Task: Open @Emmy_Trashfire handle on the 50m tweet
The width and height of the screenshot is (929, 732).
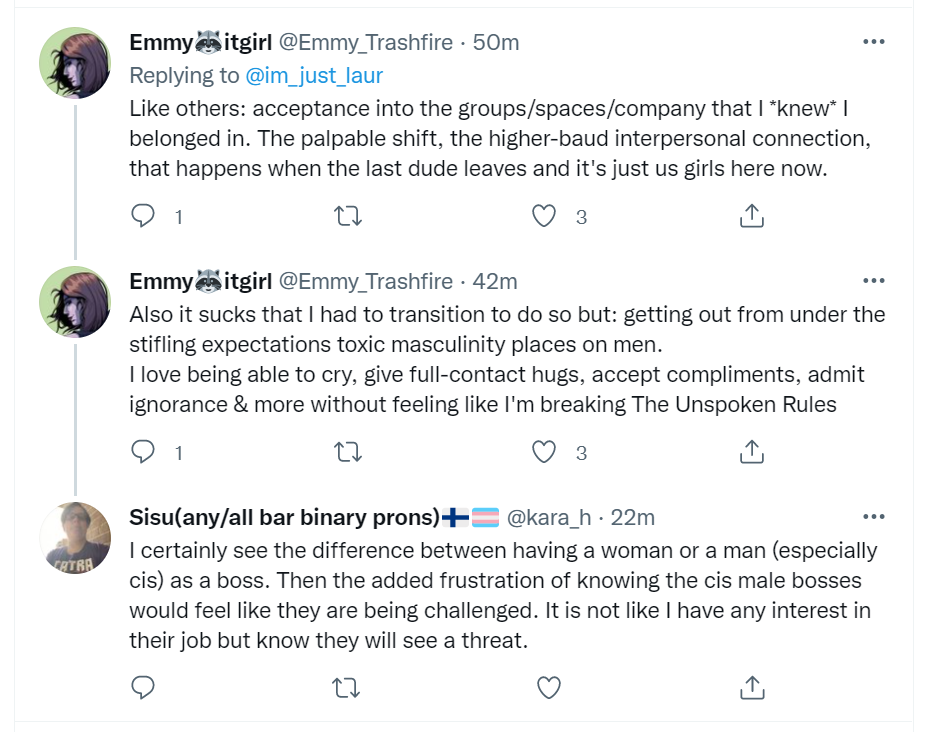Action: pyautogui.click(x=366, y=43)
